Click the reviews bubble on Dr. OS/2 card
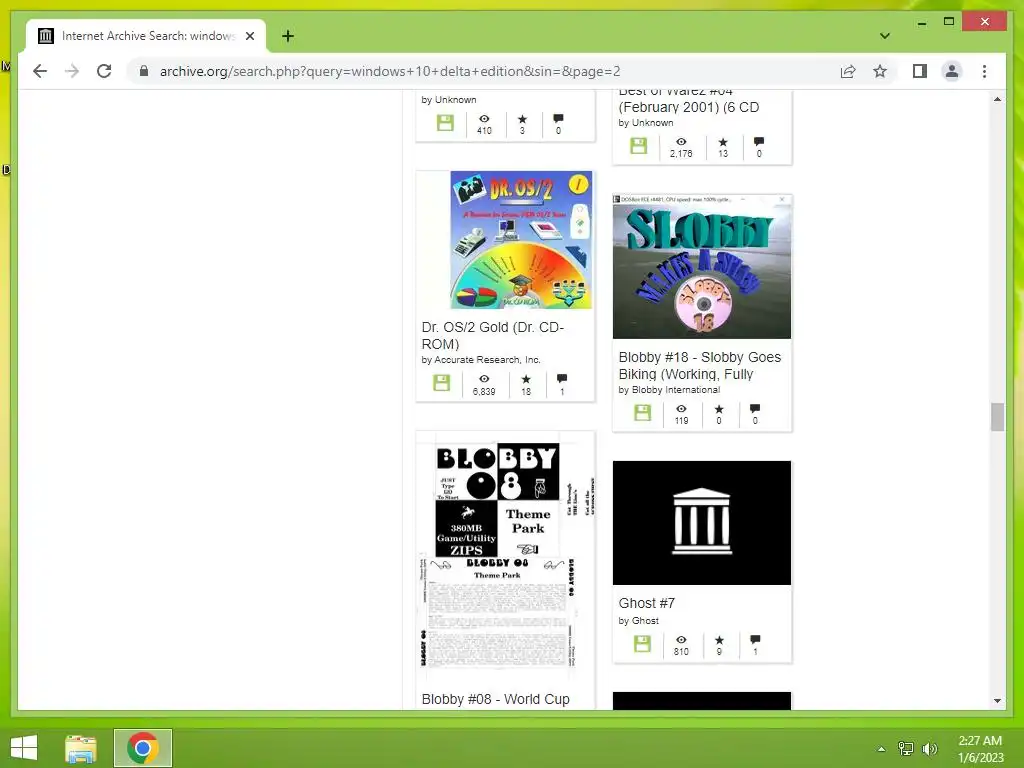The width and height of the screenshot is (1024, 768). click(562, 379)
